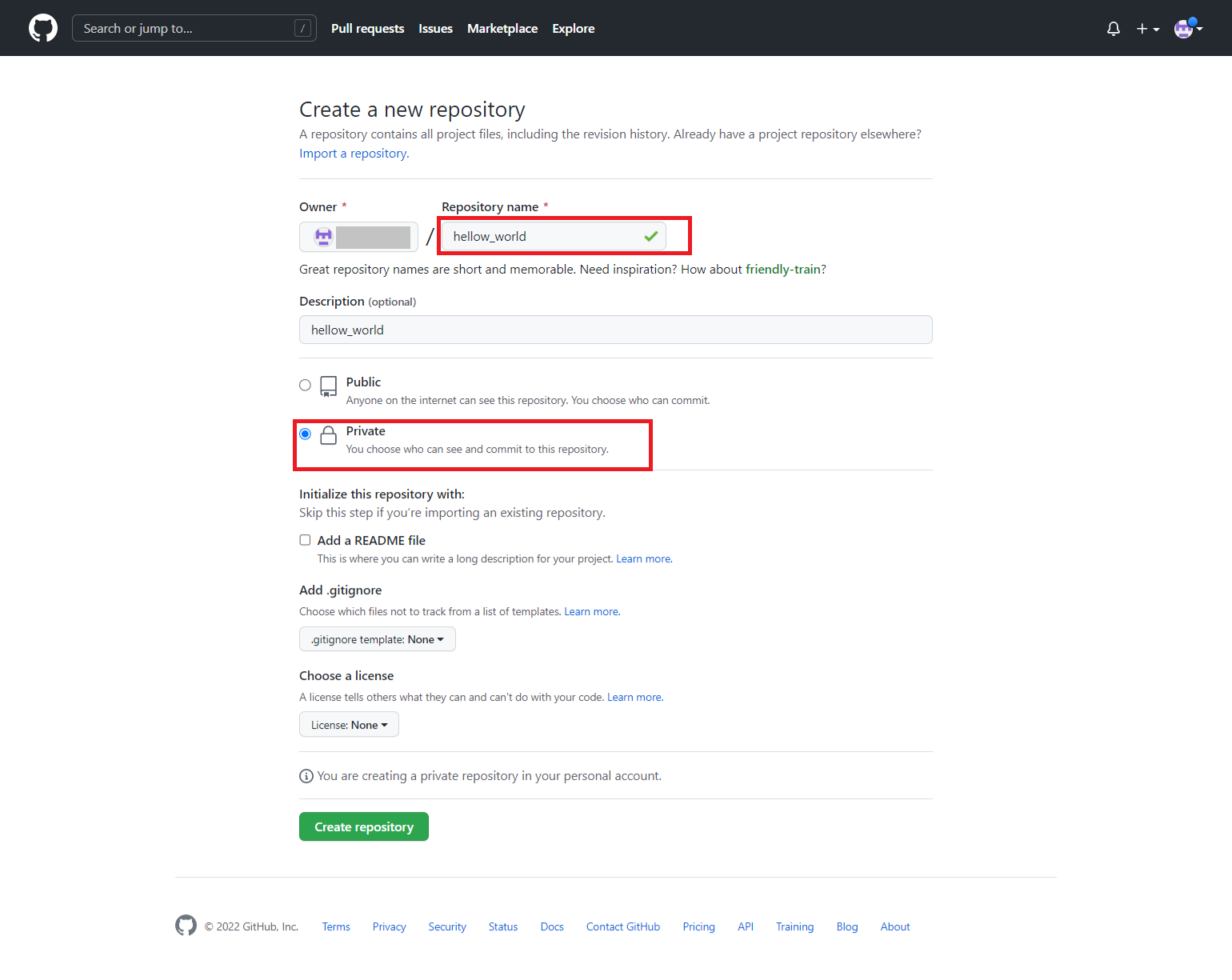Click the info icon beside private repository notice
Screen dimensions: 1232x980
[306, 776]
